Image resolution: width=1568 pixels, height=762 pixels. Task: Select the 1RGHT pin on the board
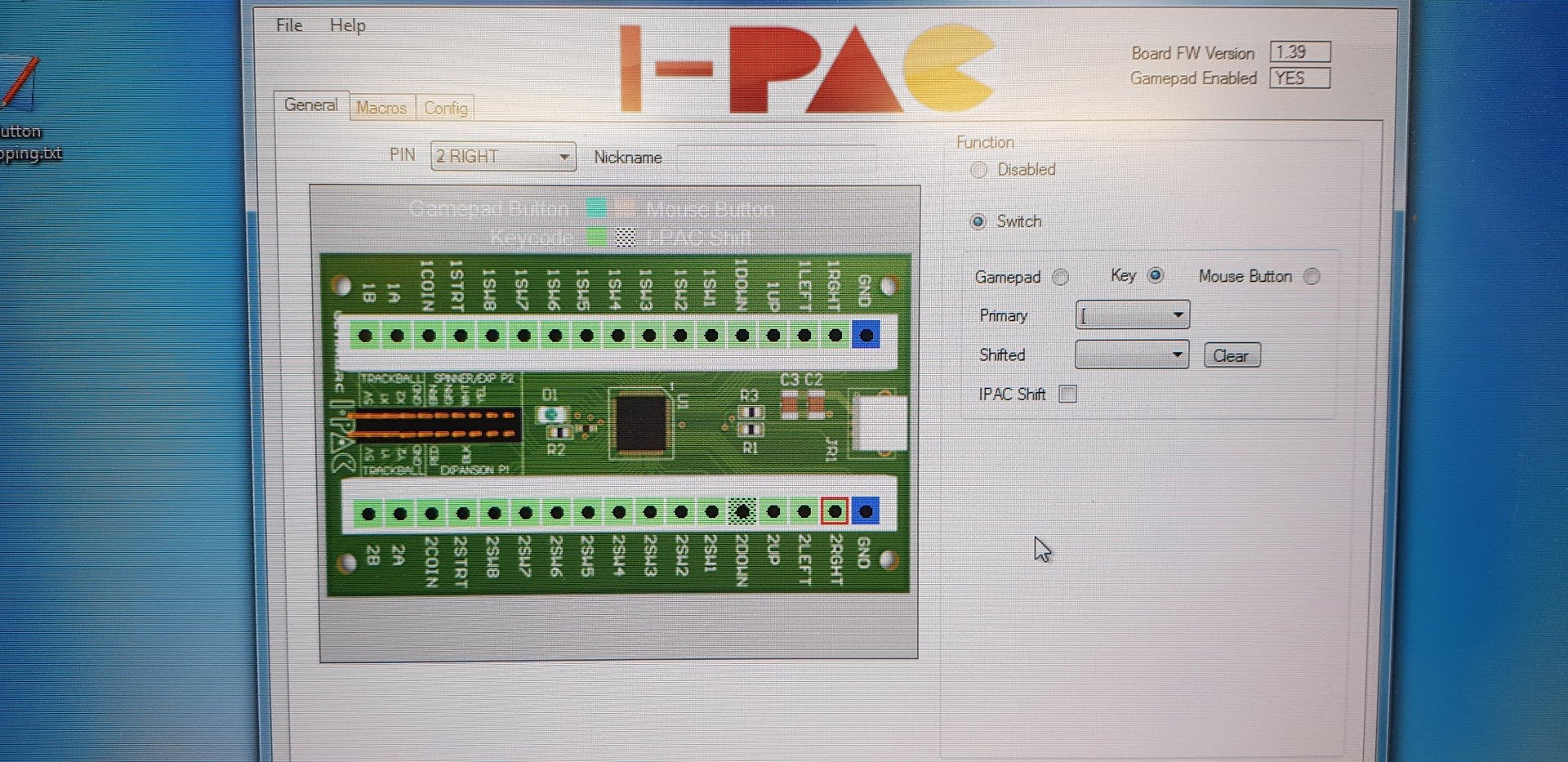pos(835,335)
